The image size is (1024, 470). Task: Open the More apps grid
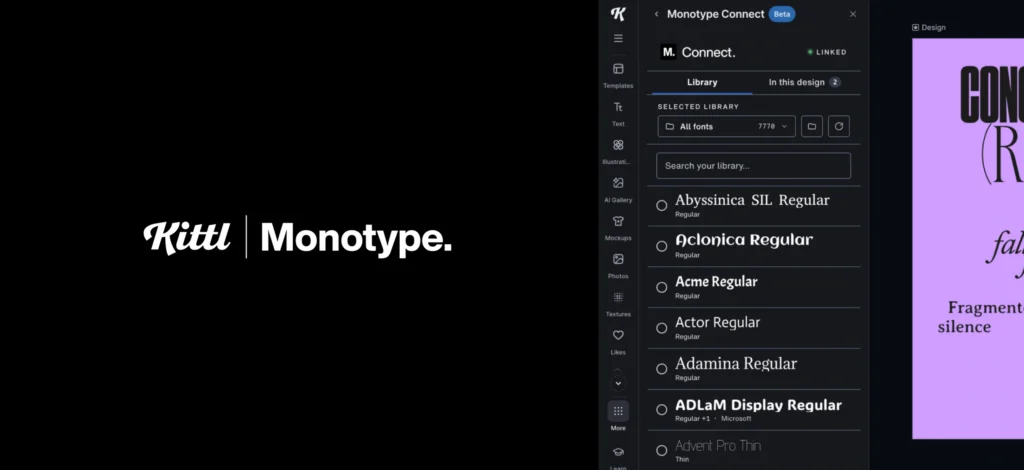coord(618,416)
